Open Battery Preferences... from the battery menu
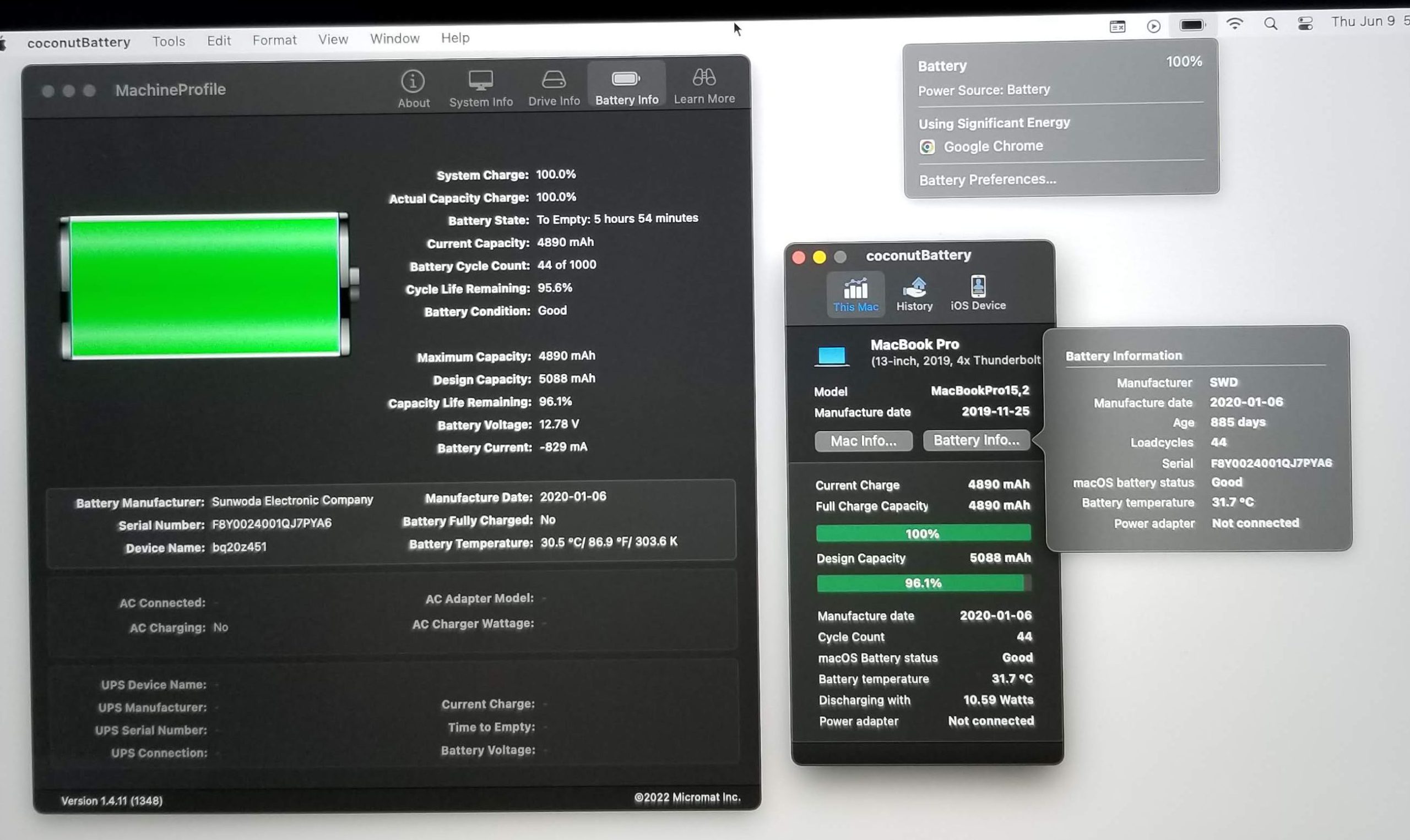 click(x=988, y=179)
